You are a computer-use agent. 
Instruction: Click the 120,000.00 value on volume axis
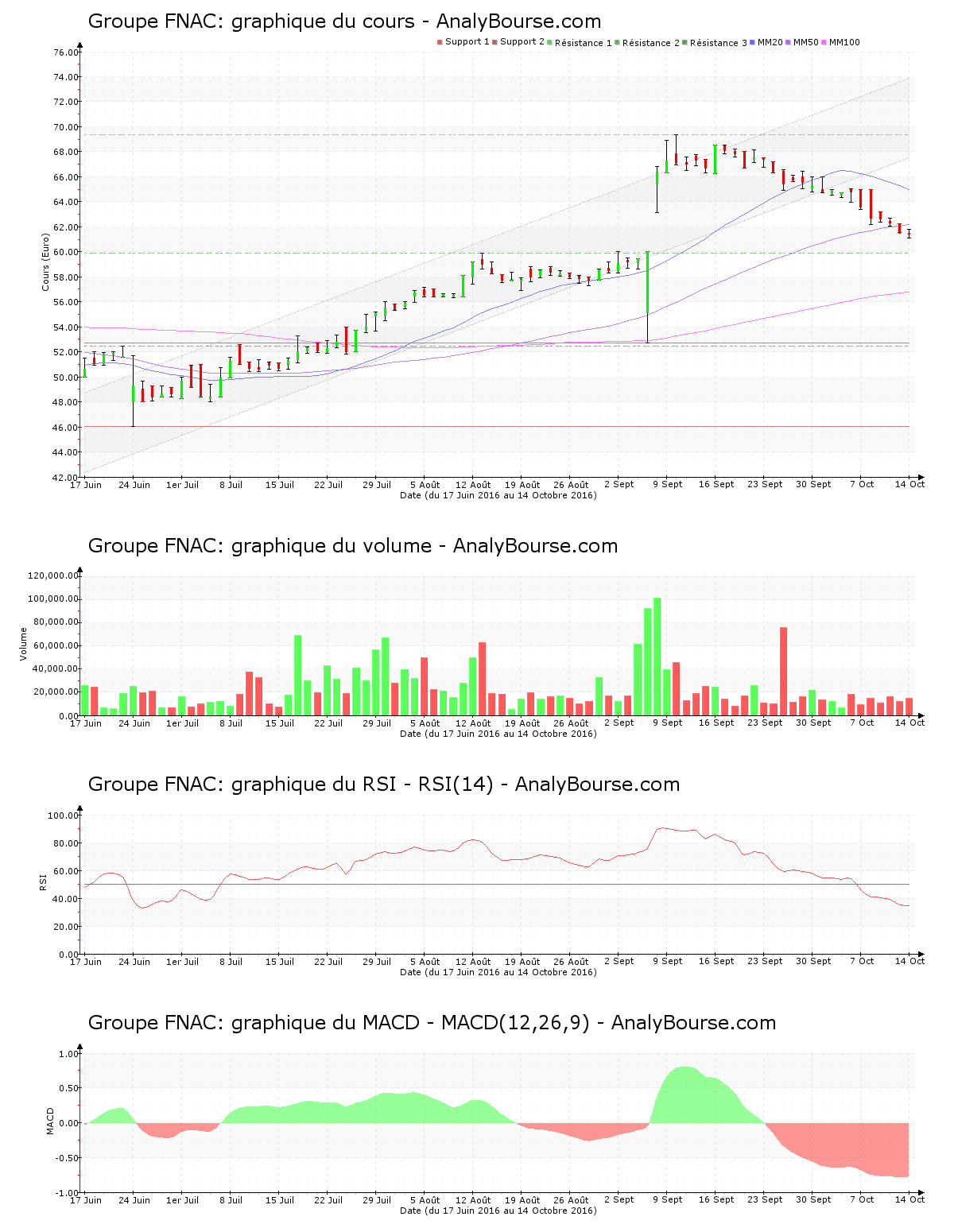coord(53,575)
